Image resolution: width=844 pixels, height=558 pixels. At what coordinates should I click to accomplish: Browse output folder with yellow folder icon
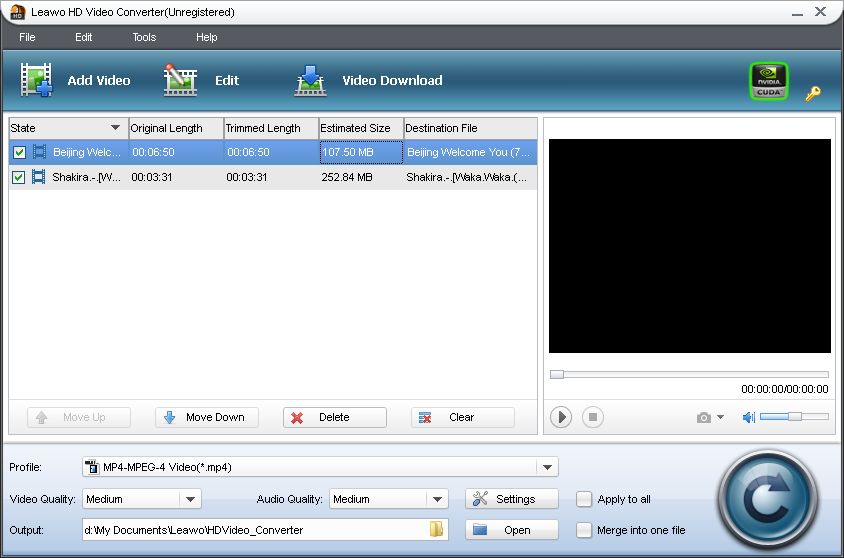(x=437, y=529)
